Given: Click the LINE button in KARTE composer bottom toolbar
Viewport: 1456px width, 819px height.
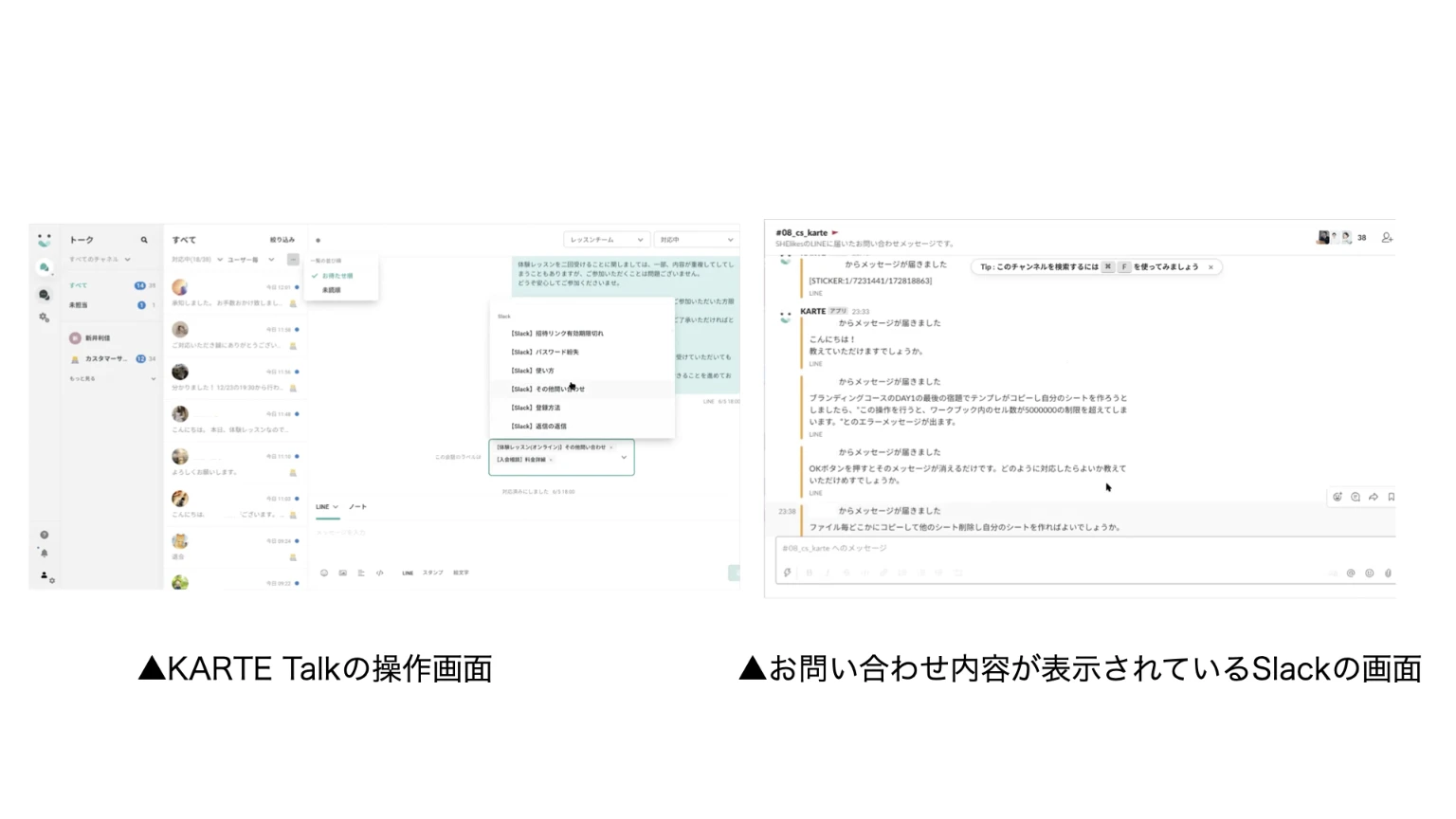Looking at the screenshot, I should (408, 573).
